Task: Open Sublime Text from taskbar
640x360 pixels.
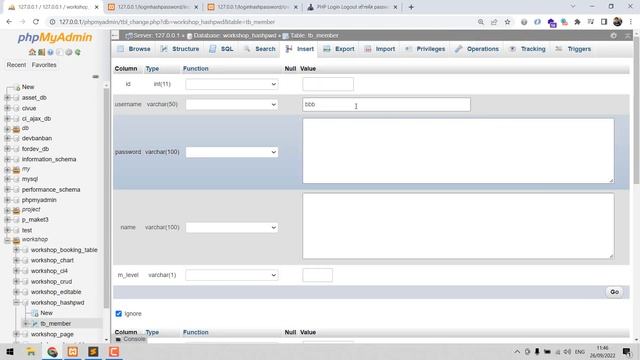Action: click(x=93, y=352)
